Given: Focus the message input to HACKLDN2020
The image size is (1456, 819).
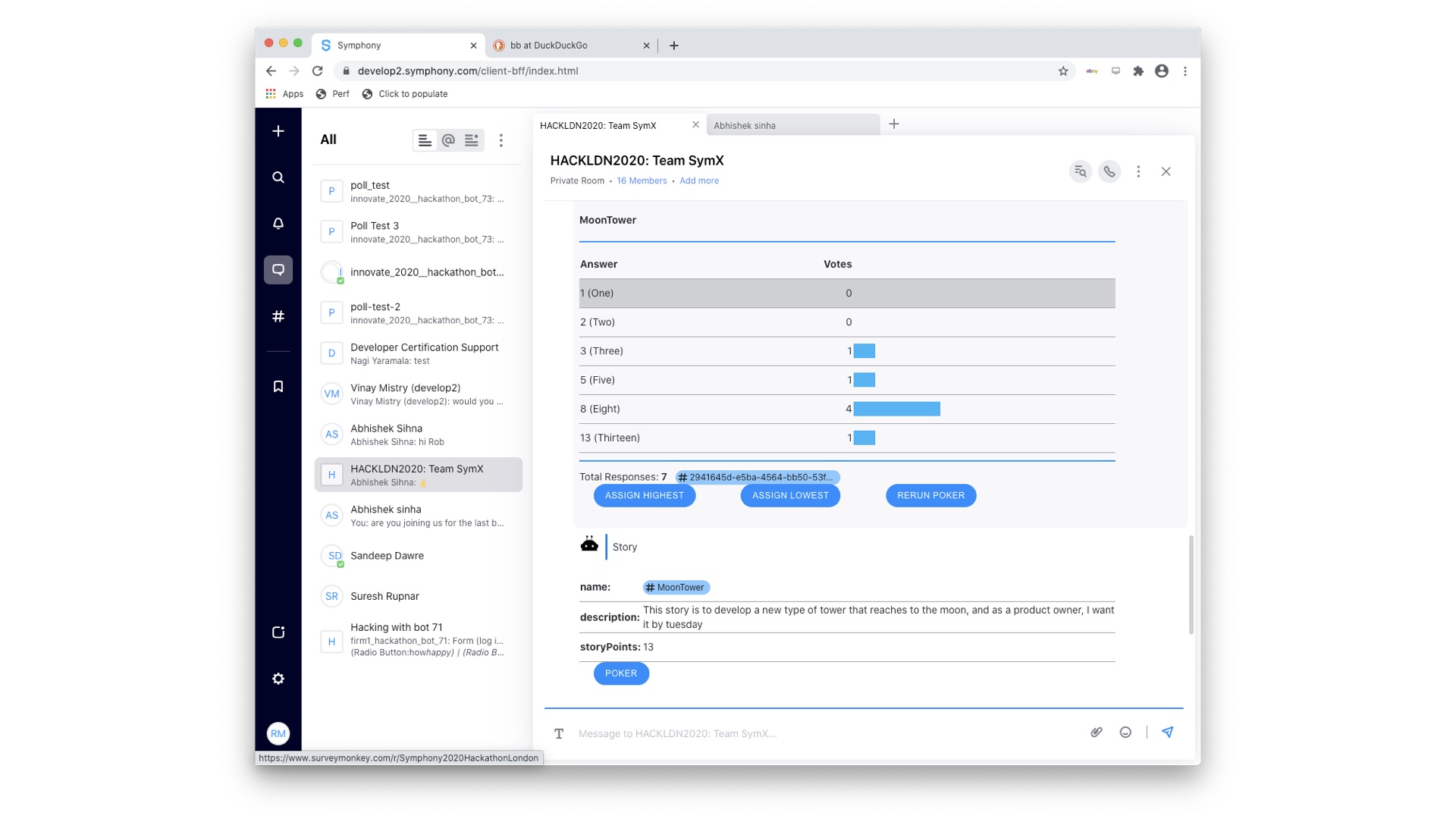Looking at the screenshot, I should [x=827, y=733].
